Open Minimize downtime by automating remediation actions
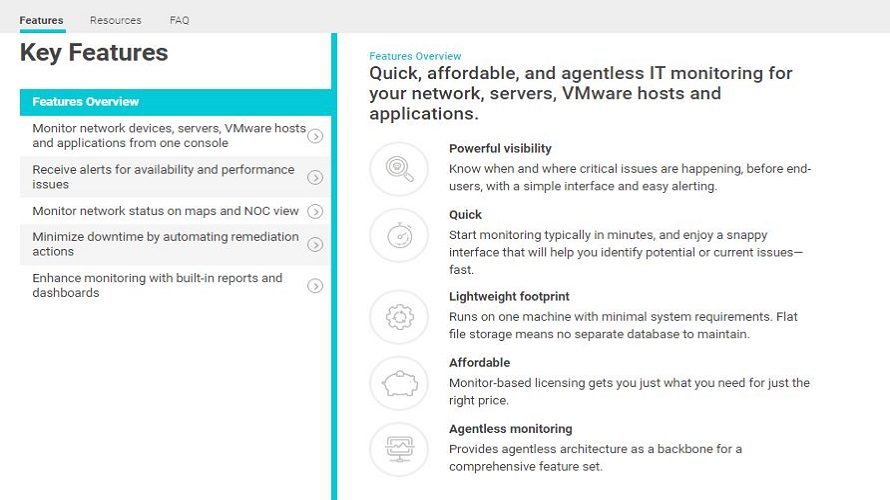The image size is (890, 500). 165,244
